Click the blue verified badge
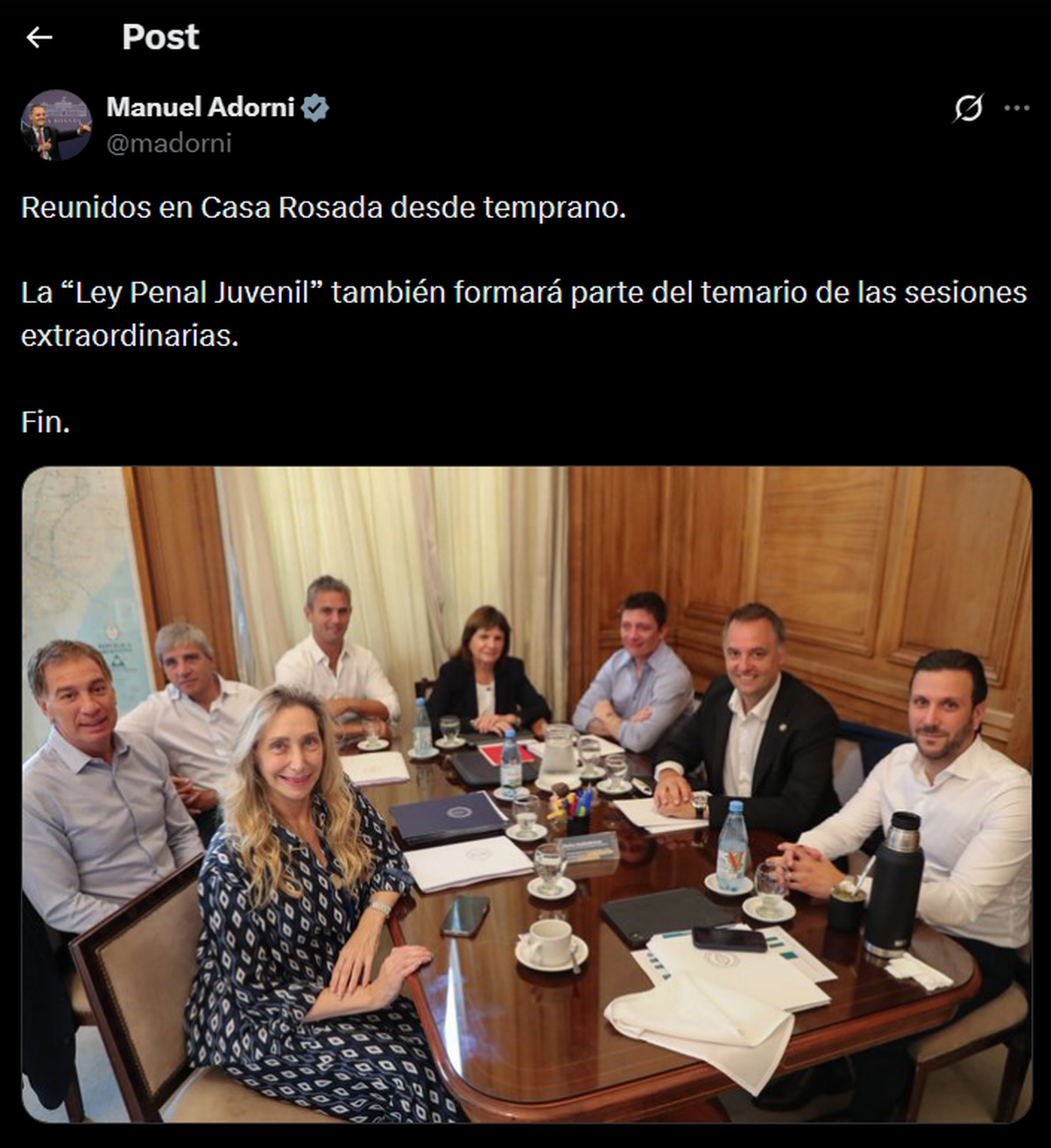 (x=315, y=108)
